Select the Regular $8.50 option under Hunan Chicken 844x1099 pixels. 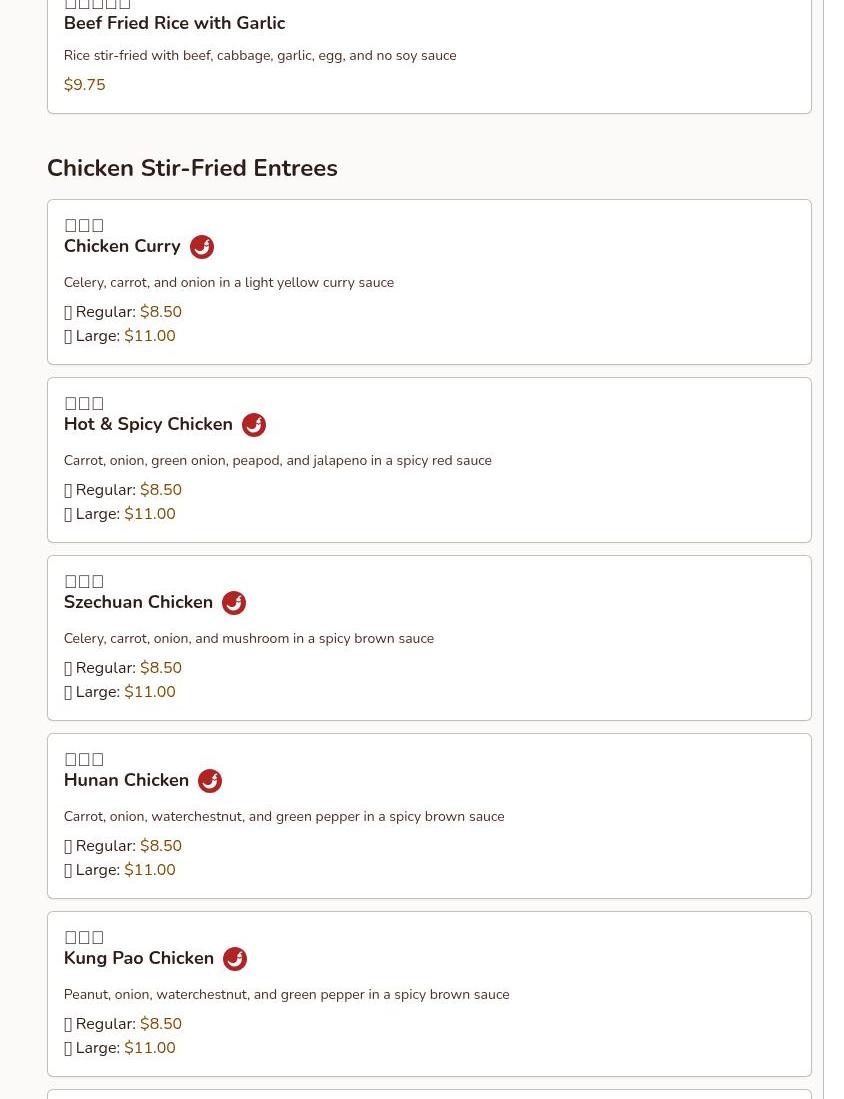(160, 846)
